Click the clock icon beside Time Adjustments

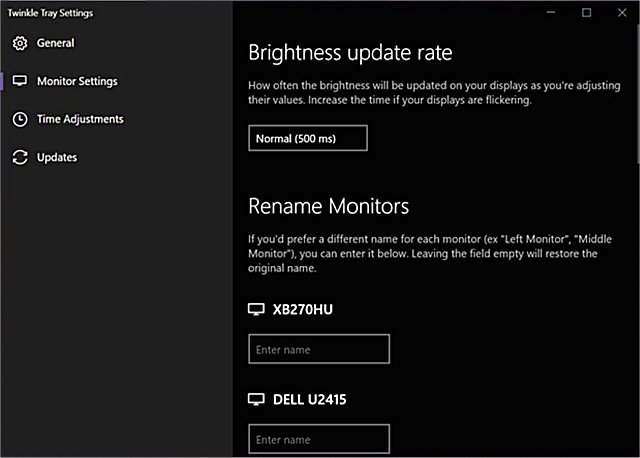coord(19,119)
